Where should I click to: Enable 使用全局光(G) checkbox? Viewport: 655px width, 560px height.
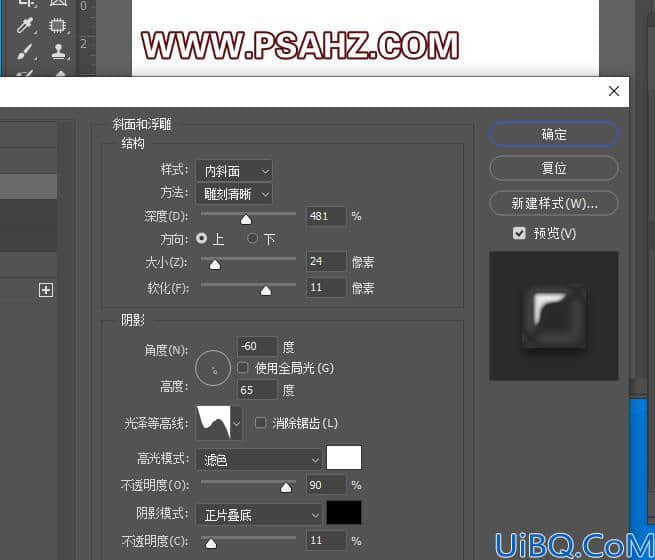243,368
